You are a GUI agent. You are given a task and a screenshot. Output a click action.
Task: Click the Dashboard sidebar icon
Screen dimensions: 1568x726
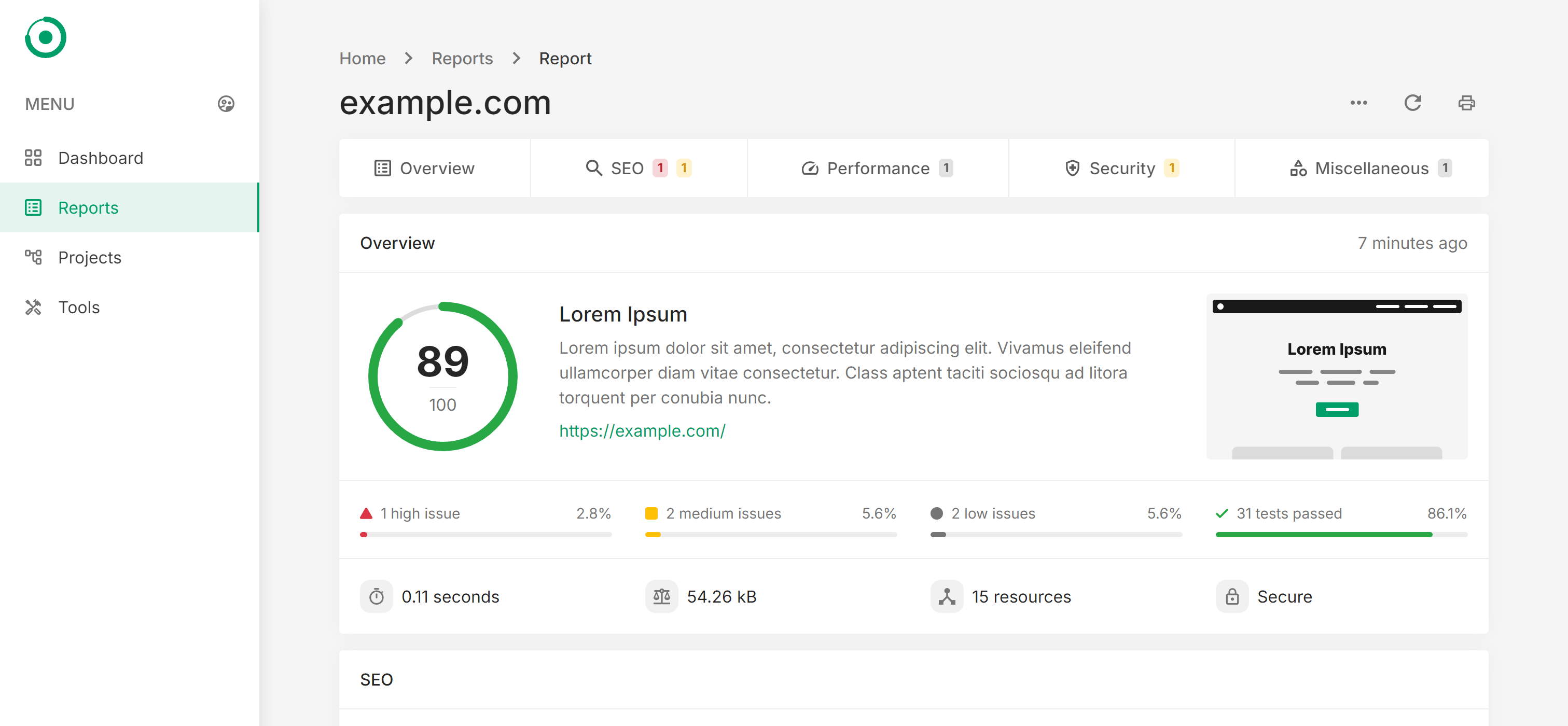pos(33,157)
